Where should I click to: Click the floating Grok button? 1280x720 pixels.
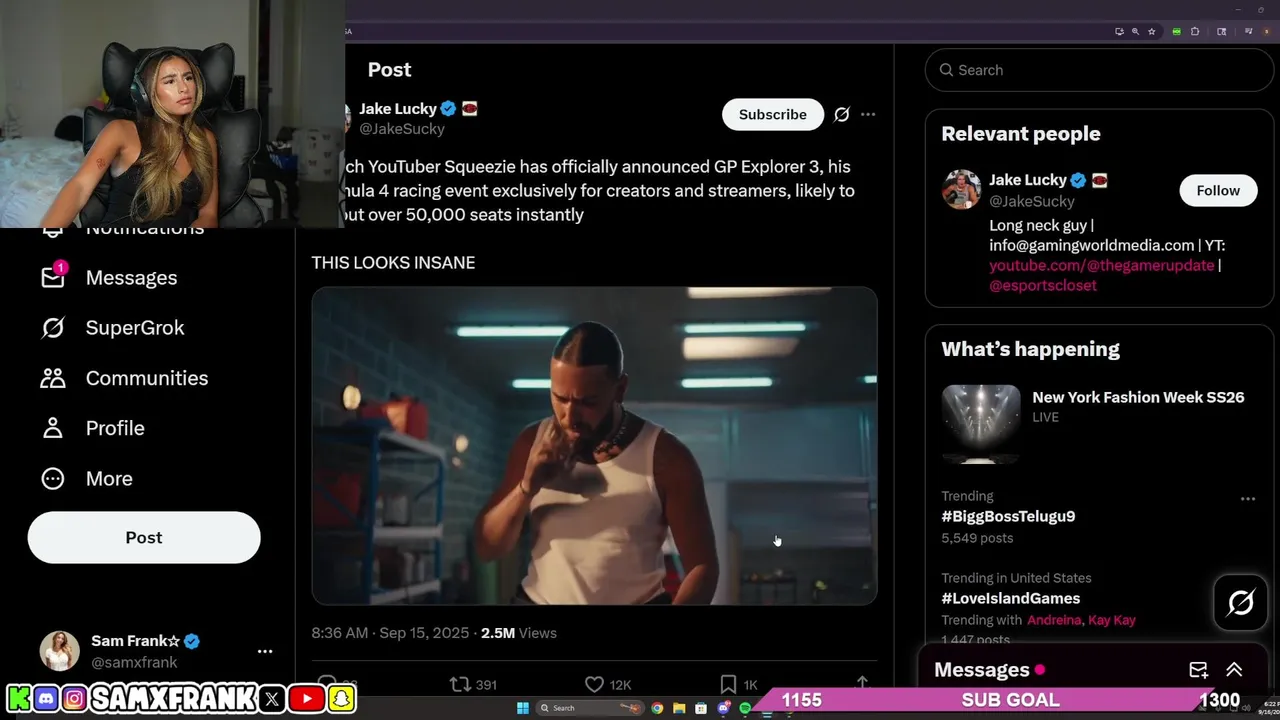click(x=1241, y=603)
